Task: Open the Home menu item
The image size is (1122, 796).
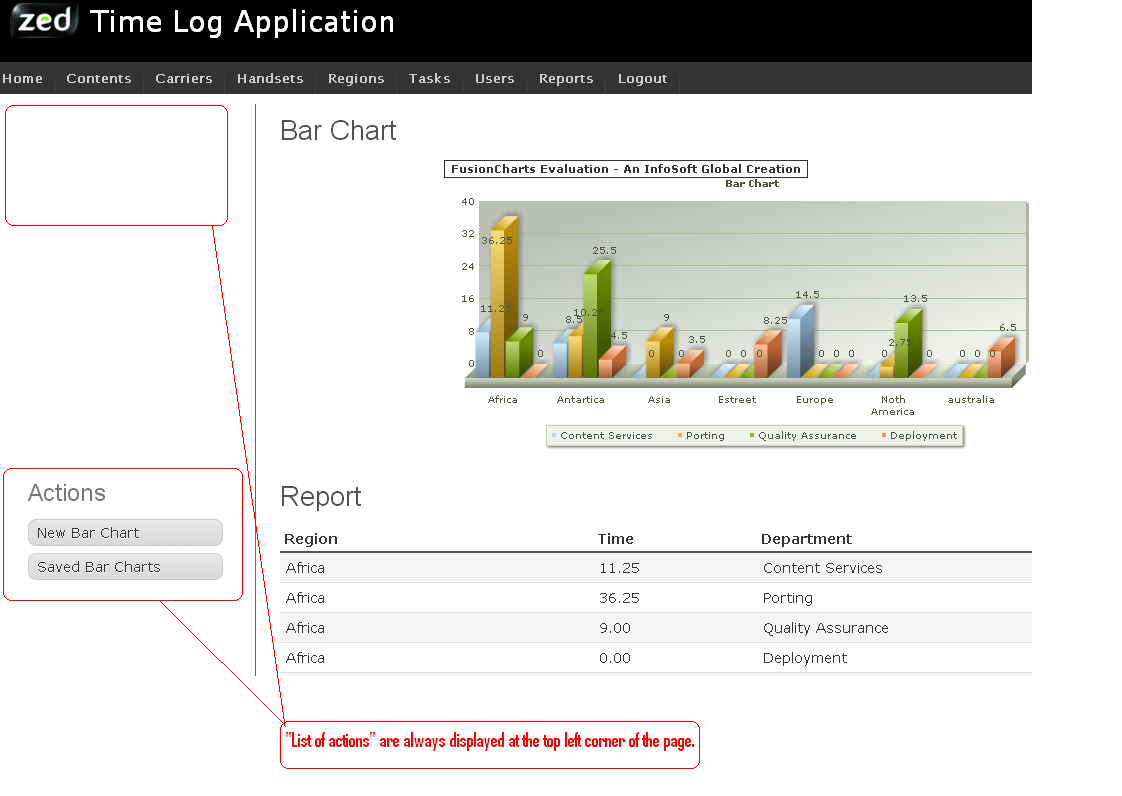Action: click(x=22, y=78)
